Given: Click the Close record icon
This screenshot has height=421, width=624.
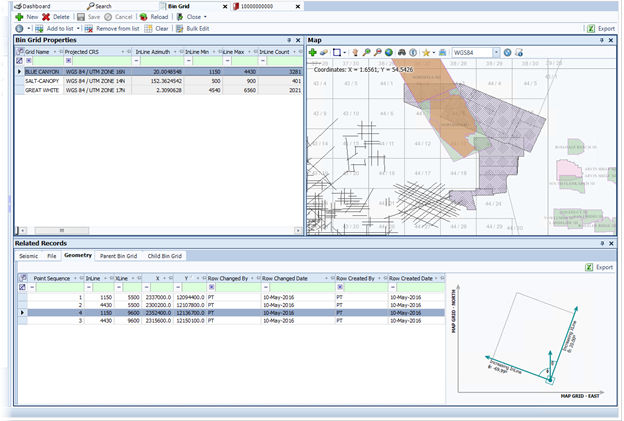Looking at the screenshot, I should pos(179,17).
